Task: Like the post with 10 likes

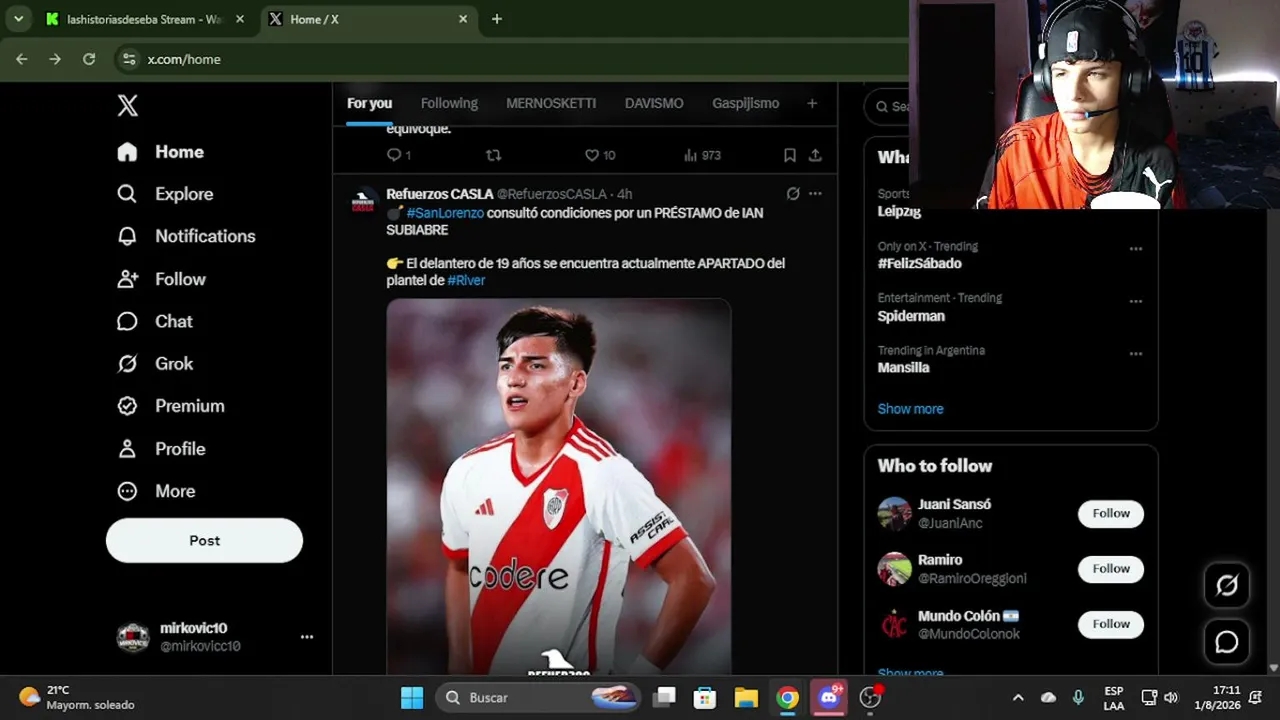Action: click(600, 155)
